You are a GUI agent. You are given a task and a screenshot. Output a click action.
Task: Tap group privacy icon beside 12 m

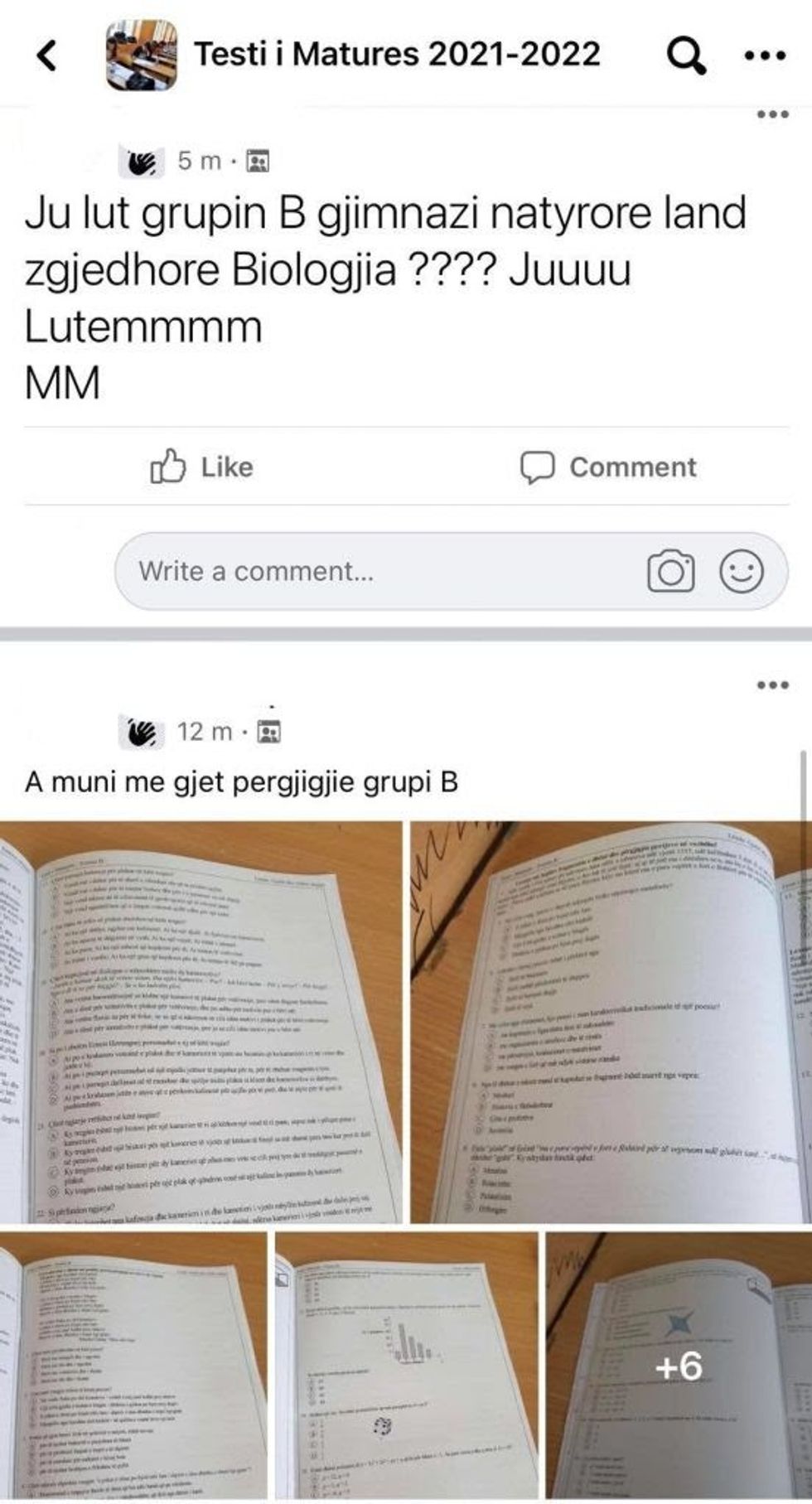(x=269, y=732)
